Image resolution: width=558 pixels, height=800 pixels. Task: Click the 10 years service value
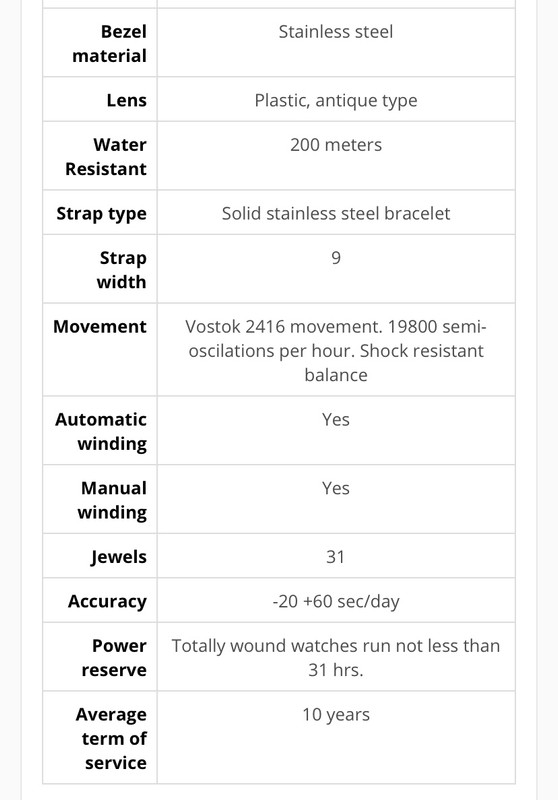[x=336, y=715]
